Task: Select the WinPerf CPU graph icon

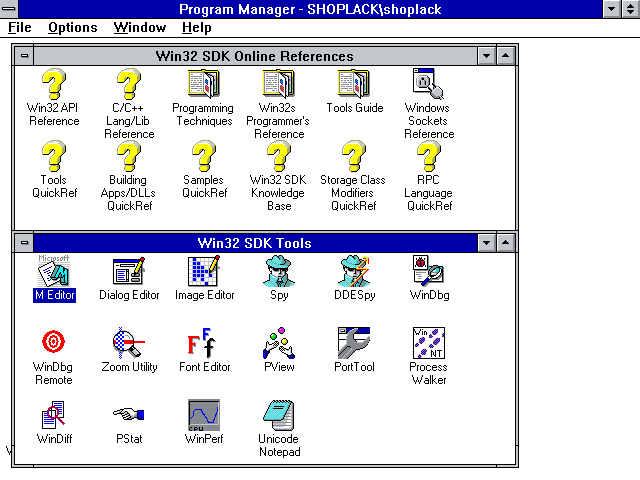Action: [x=204, y=415]
